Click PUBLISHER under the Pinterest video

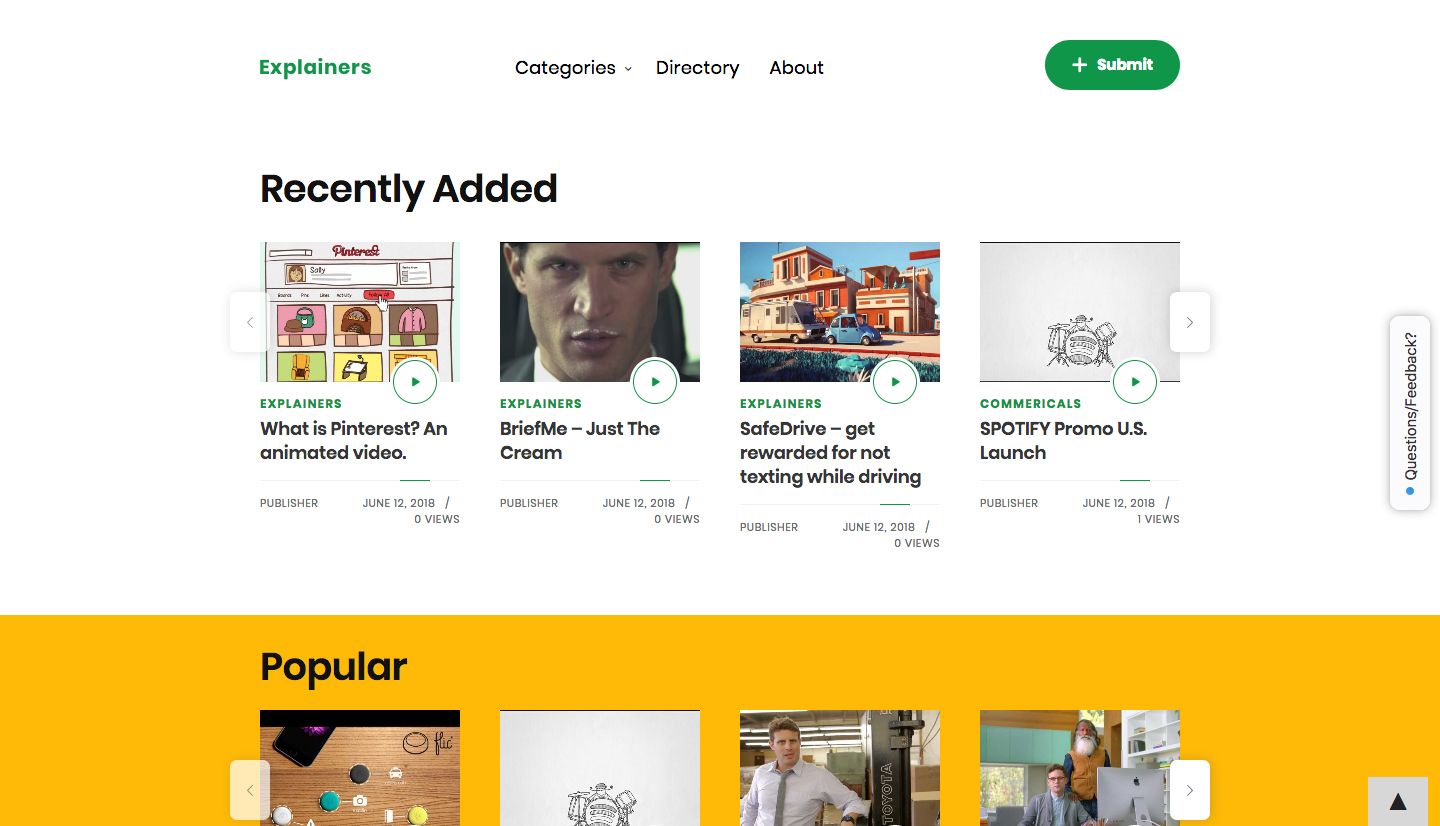point(289,503)
